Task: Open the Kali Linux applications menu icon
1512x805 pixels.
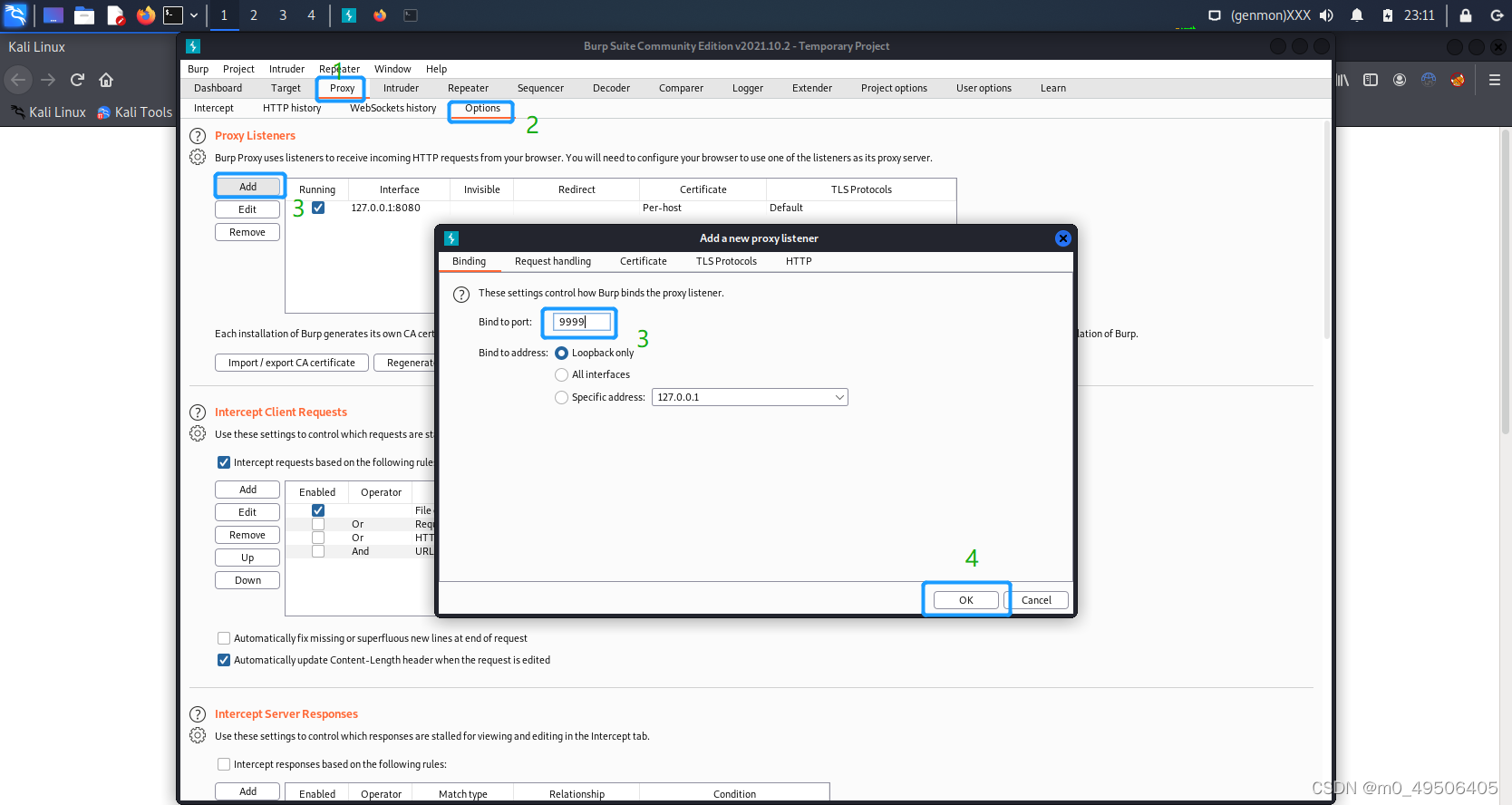Action: tap(16, 15)
